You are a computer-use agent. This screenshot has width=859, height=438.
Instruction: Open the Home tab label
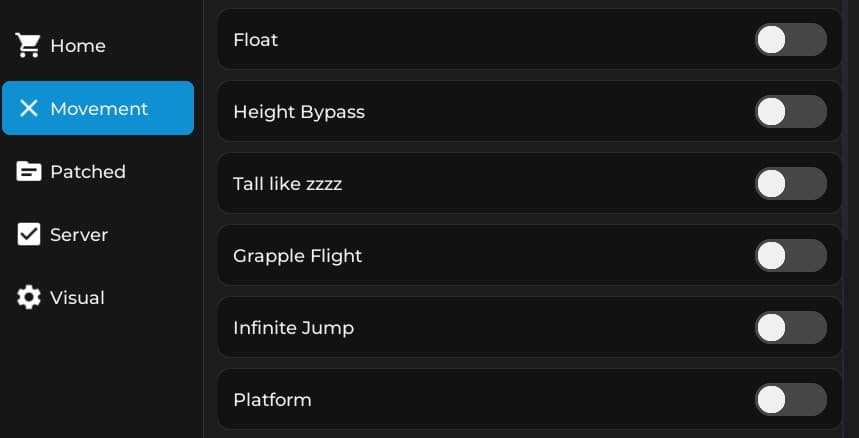(78, 46)
